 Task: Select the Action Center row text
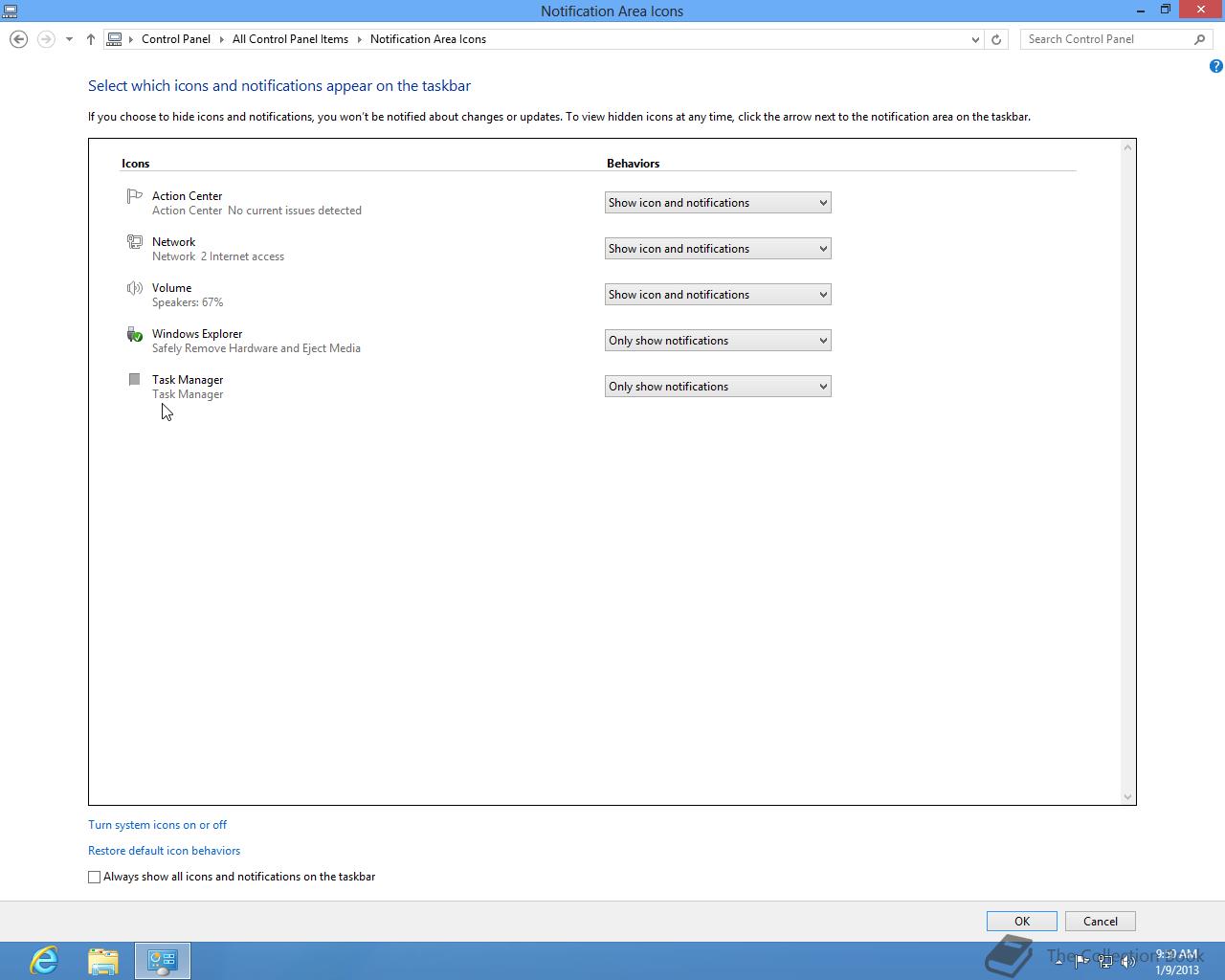pos(187,196)
